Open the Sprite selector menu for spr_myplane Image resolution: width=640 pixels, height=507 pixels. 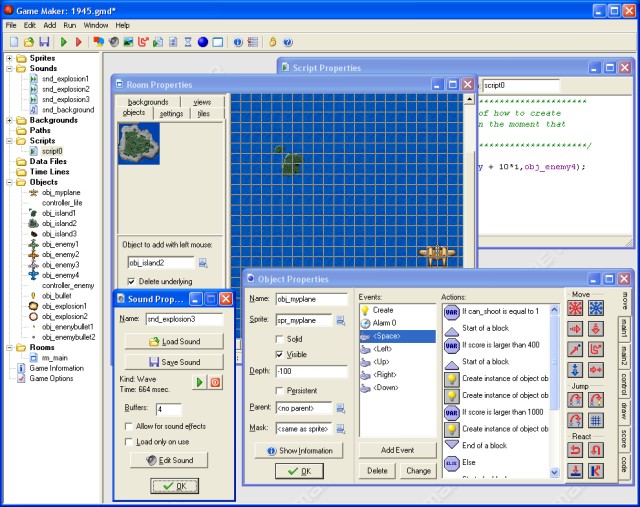341,321
